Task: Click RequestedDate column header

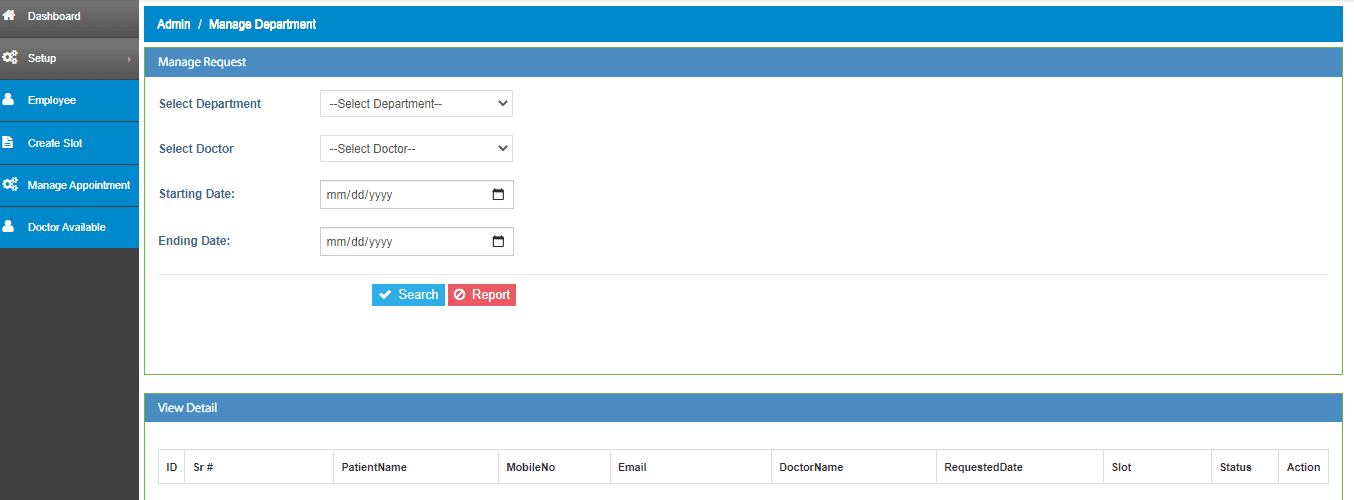Action: [x=1020, y=467]
